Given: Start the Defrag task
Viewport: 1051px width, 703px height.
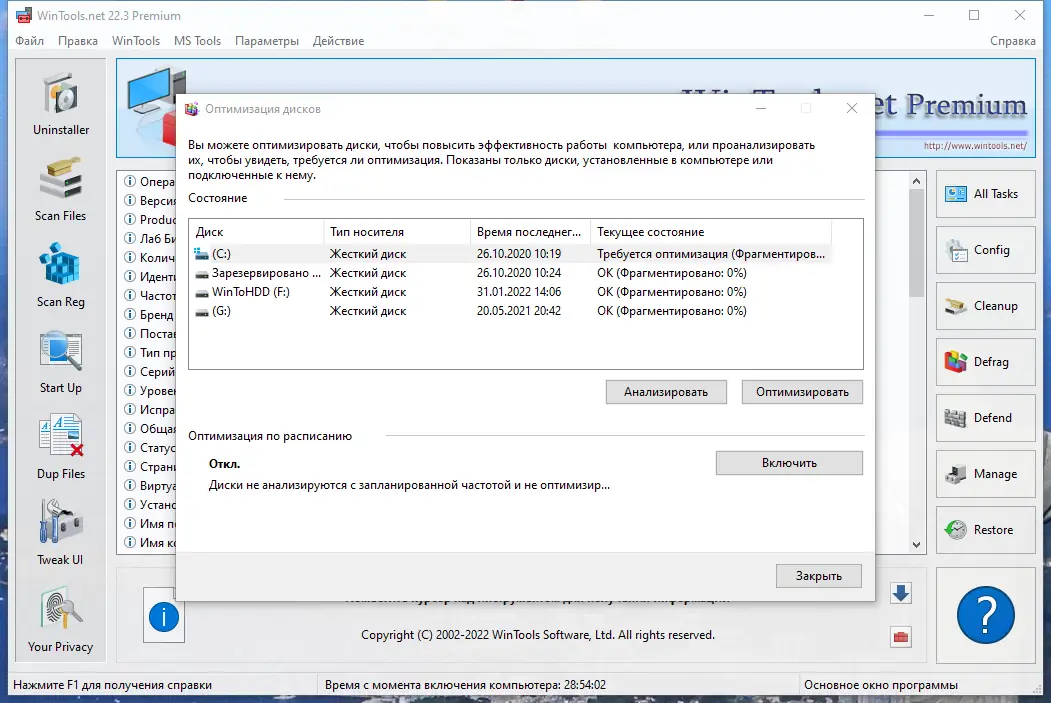Looking at the screenshot, I should [985, 362].
